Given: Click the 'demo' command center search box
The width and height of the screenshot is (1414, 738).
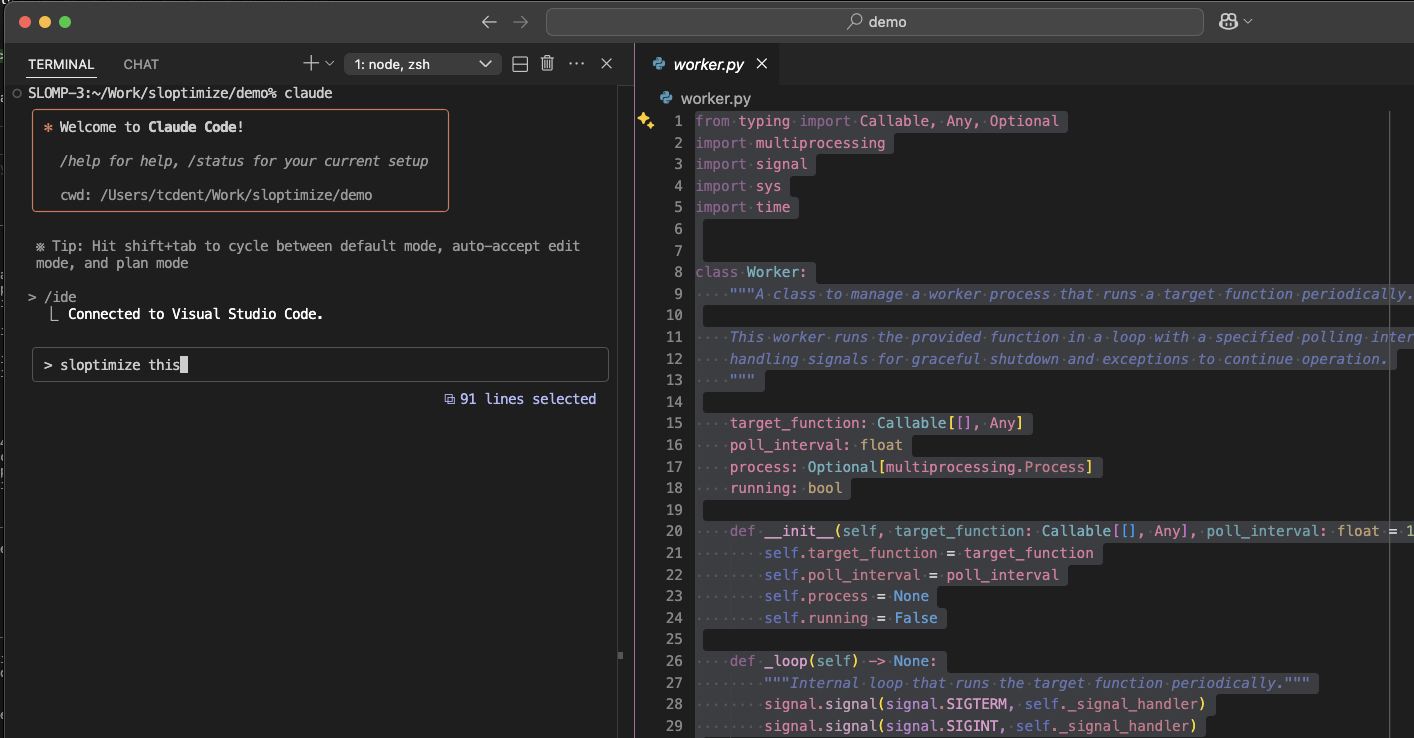Looking at the screenshot, I should (874, 22).
